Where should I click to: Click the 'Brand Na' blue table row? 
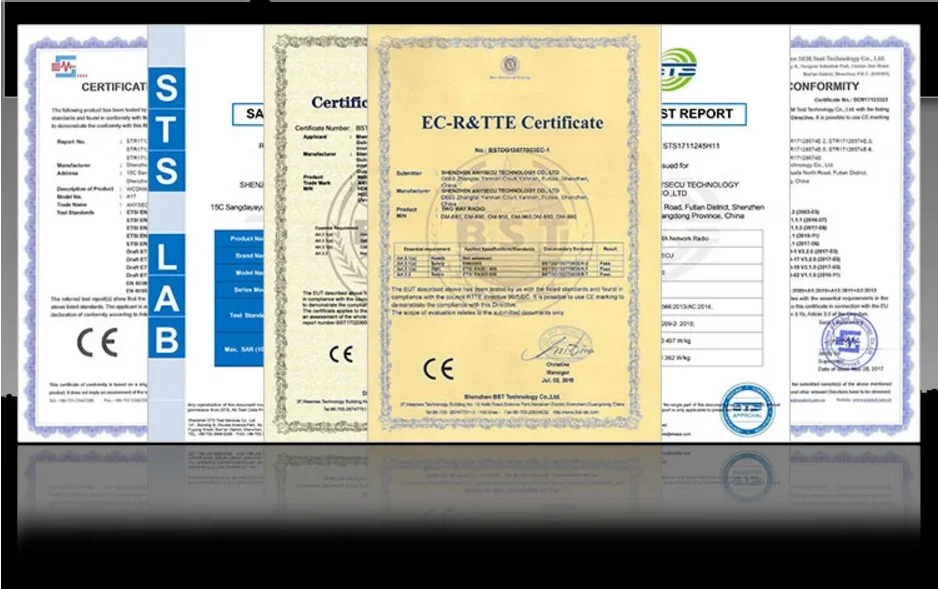(239, 255)
